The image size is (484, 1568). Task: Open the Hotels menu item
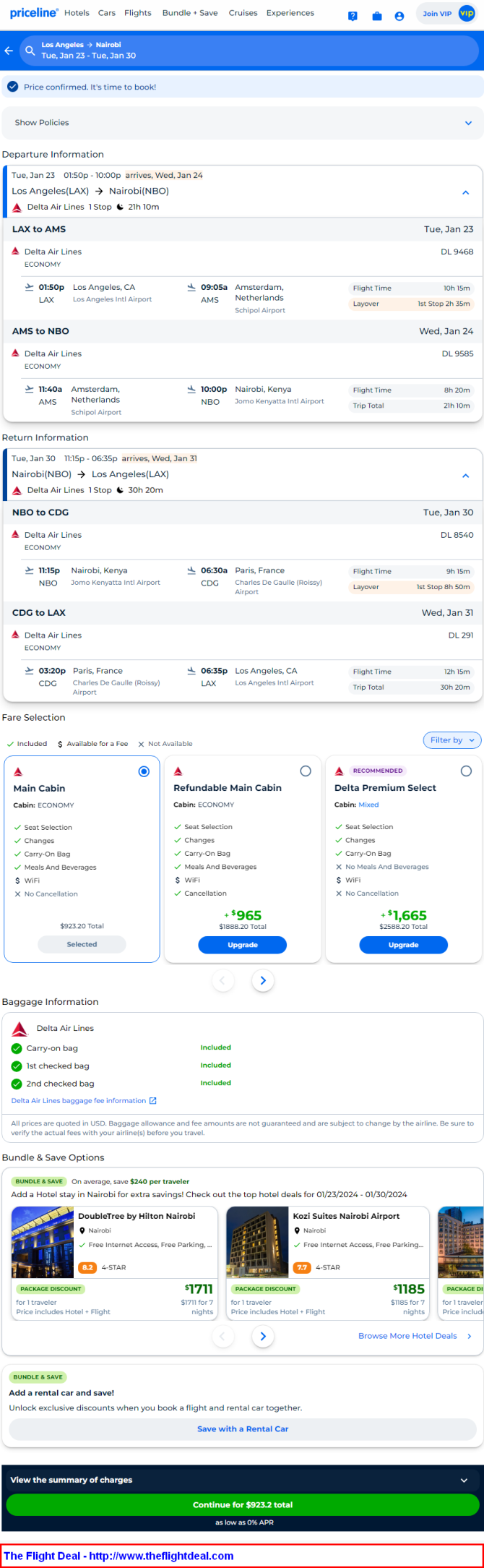pyautogui.click(x=77, y=13)
